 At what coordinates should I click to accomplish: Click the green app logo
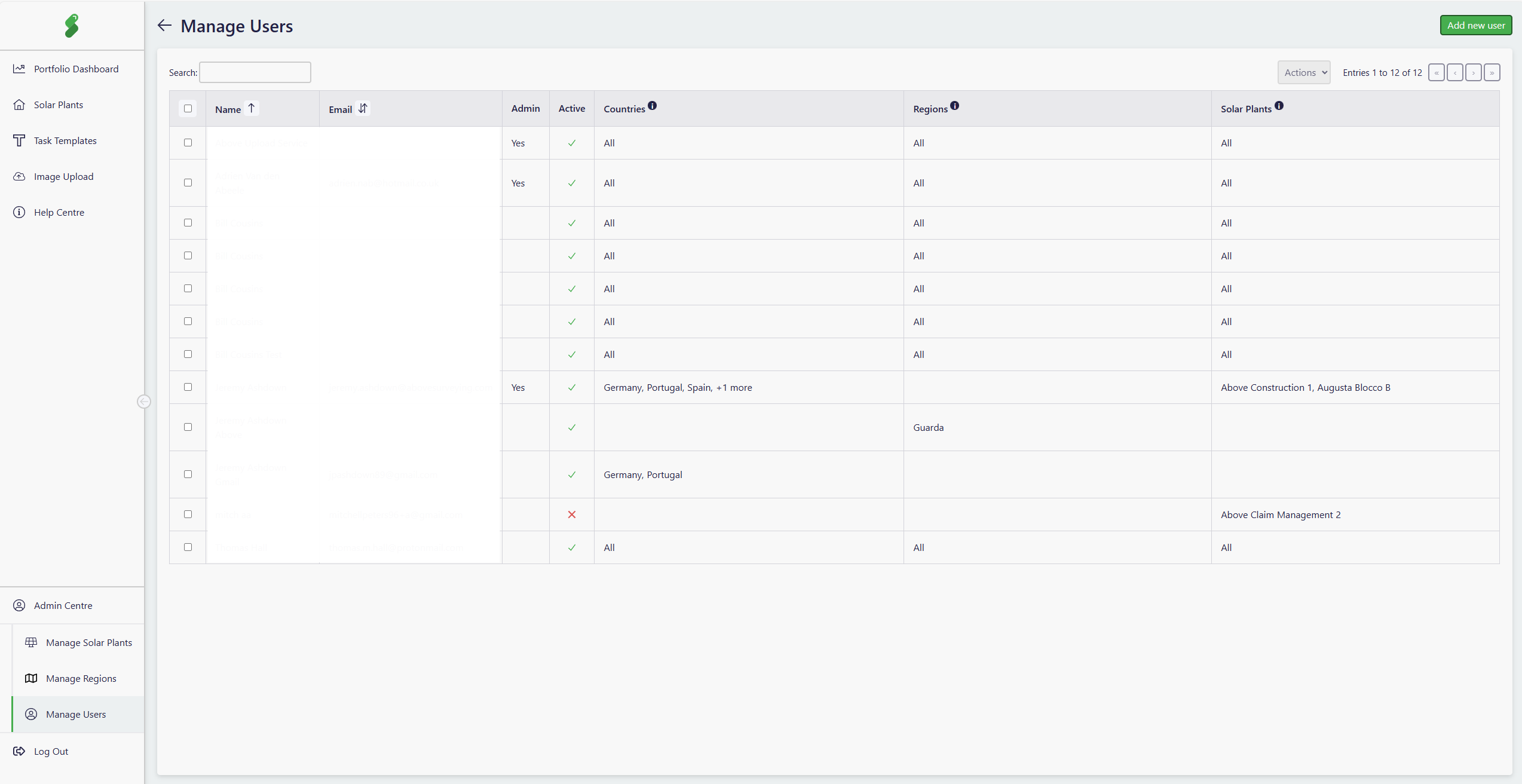point(72,26)
